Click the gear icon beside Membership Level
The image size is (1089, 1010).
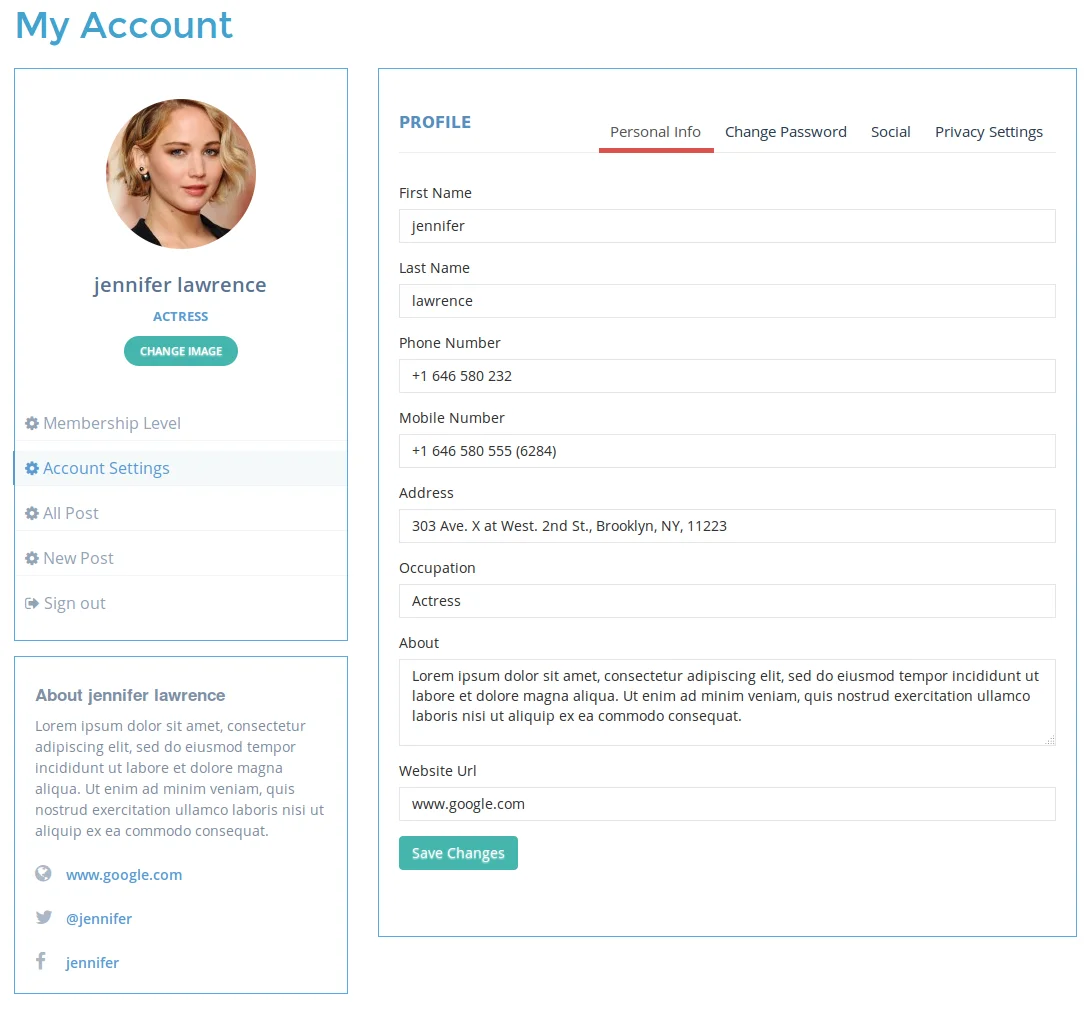click(31, 423)
